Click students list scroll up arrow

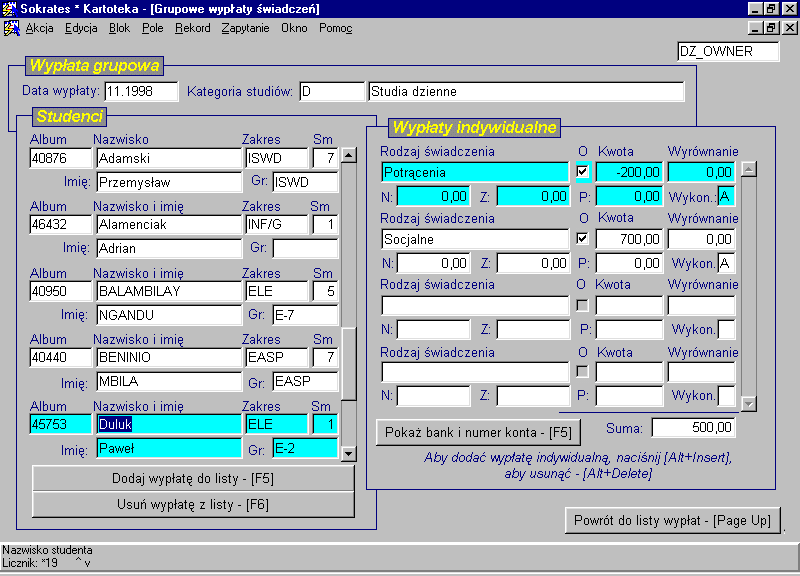coord(349,155)
